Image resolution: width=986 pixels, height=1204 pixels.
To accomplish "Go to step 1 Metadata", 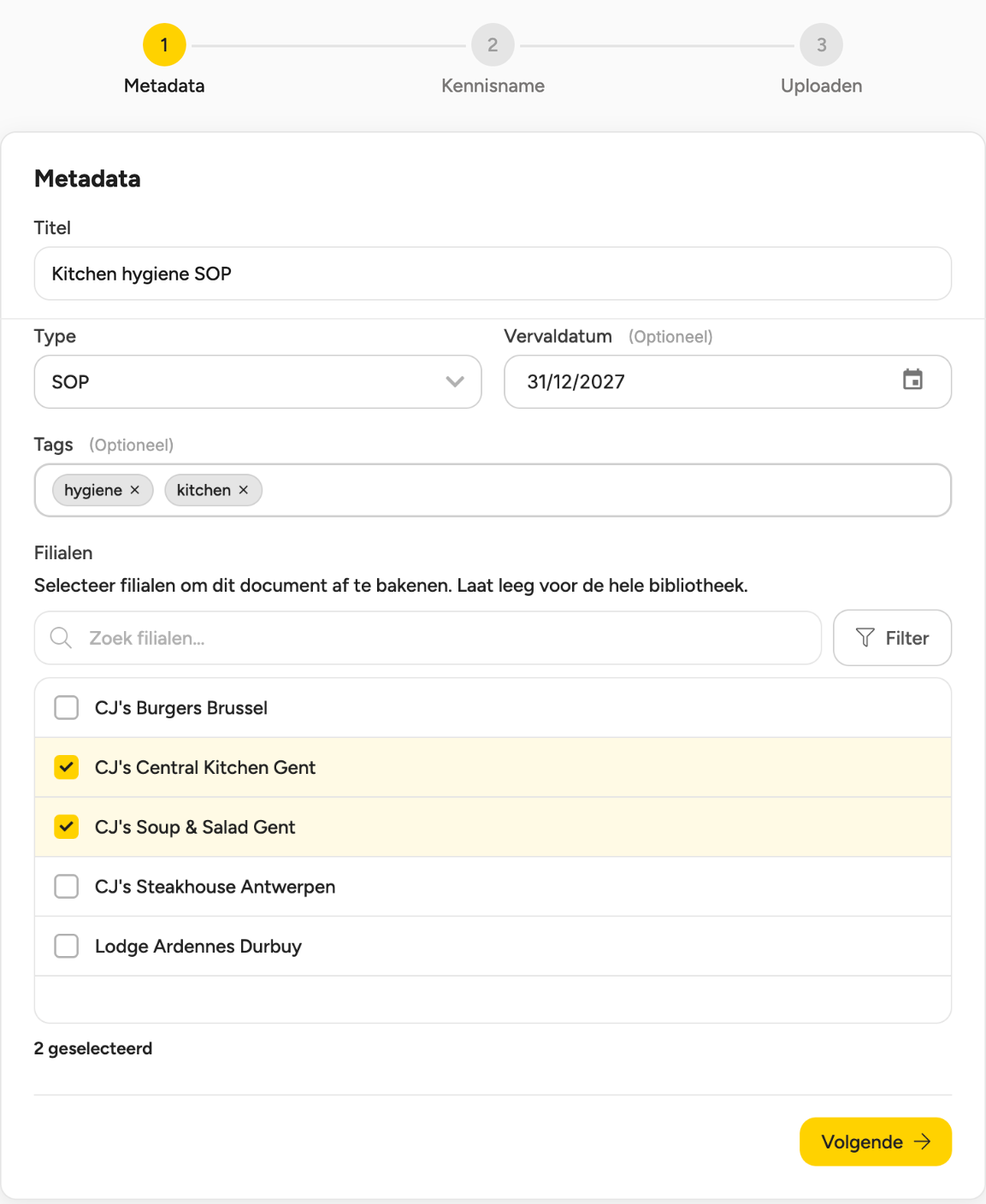I will pos(164,45).
